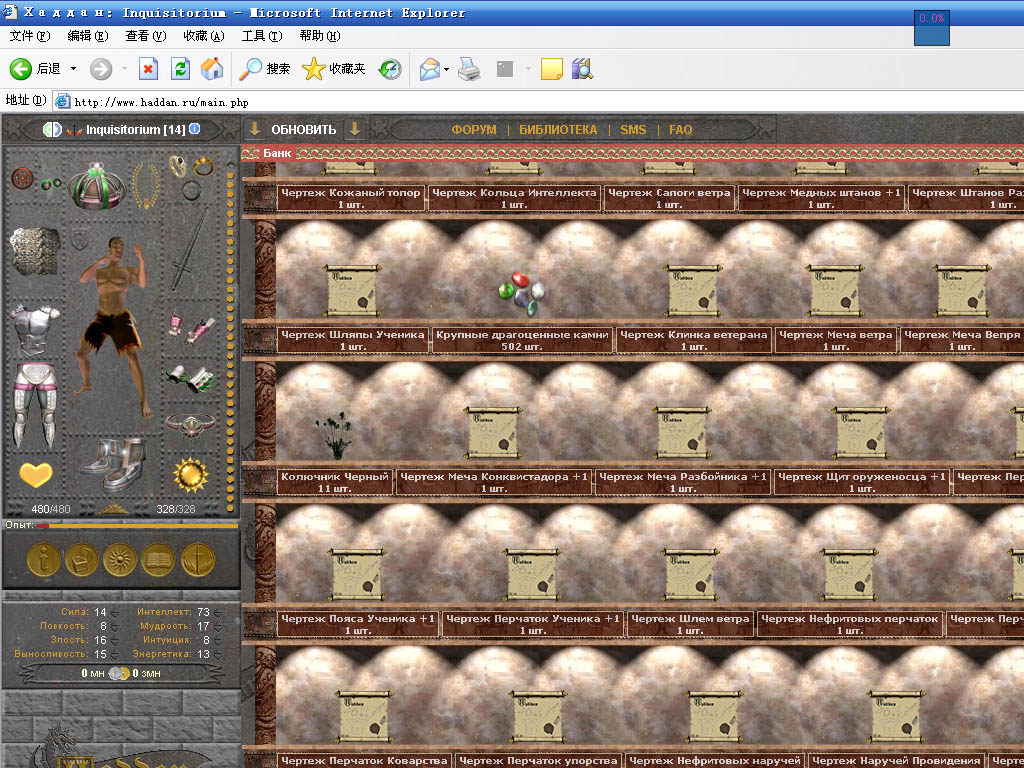Click the grey forward arrow button
The width and height of the screenshot is (1024, 768).
101,69
